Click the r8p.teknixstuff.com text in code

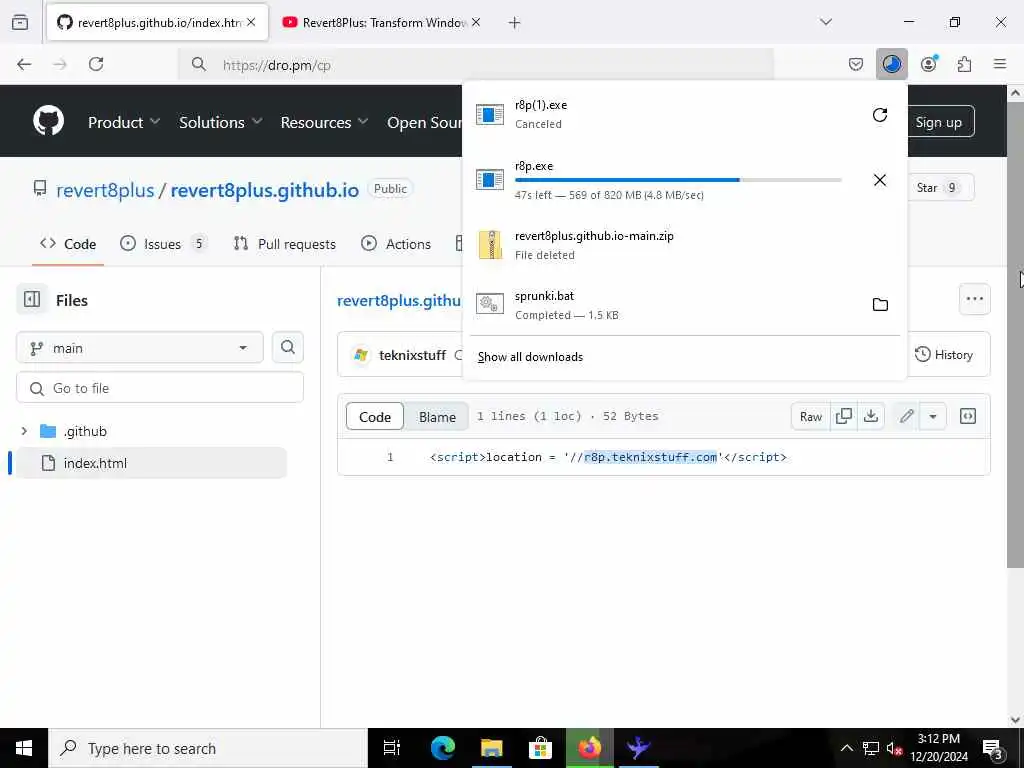tap(650, 457)
